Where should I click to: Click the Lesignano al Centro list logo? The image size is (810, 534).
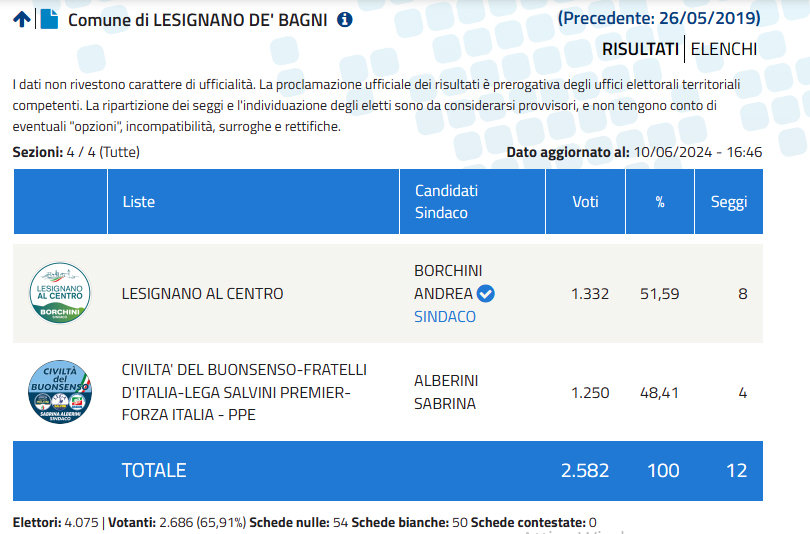pos(60,293)
